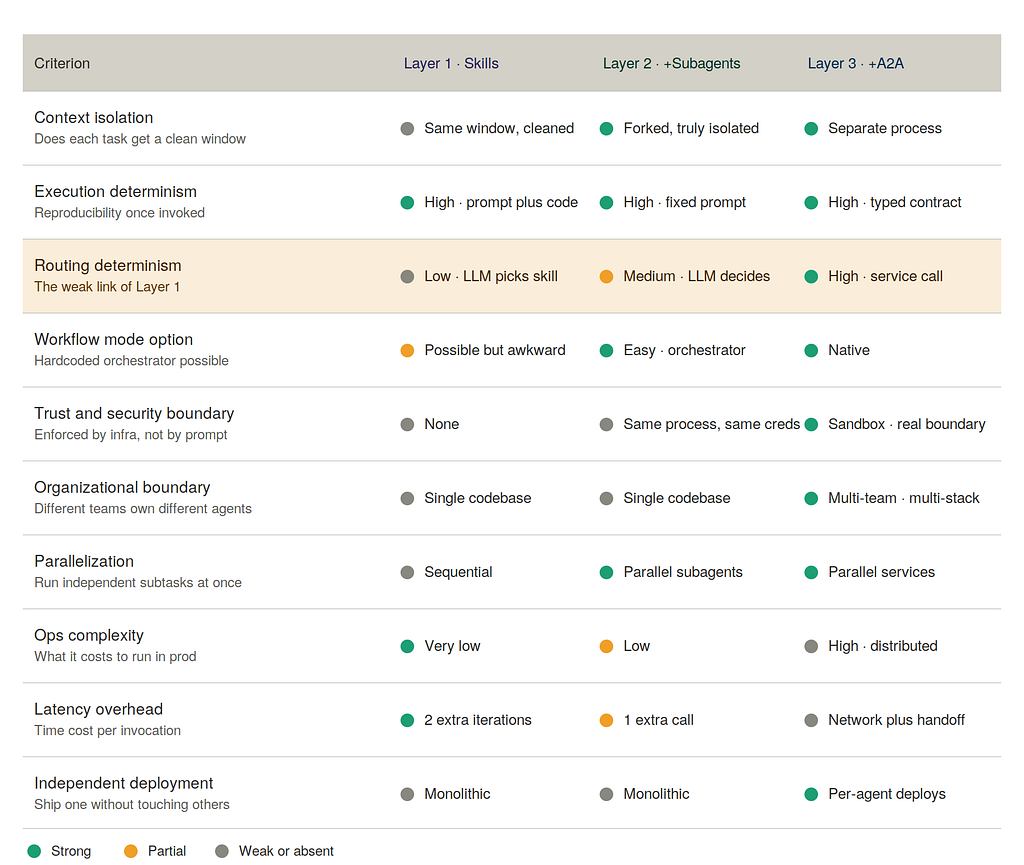Click the green dot beside Easy · orchestrator
Screen dimensions: 1024x865
607,351
